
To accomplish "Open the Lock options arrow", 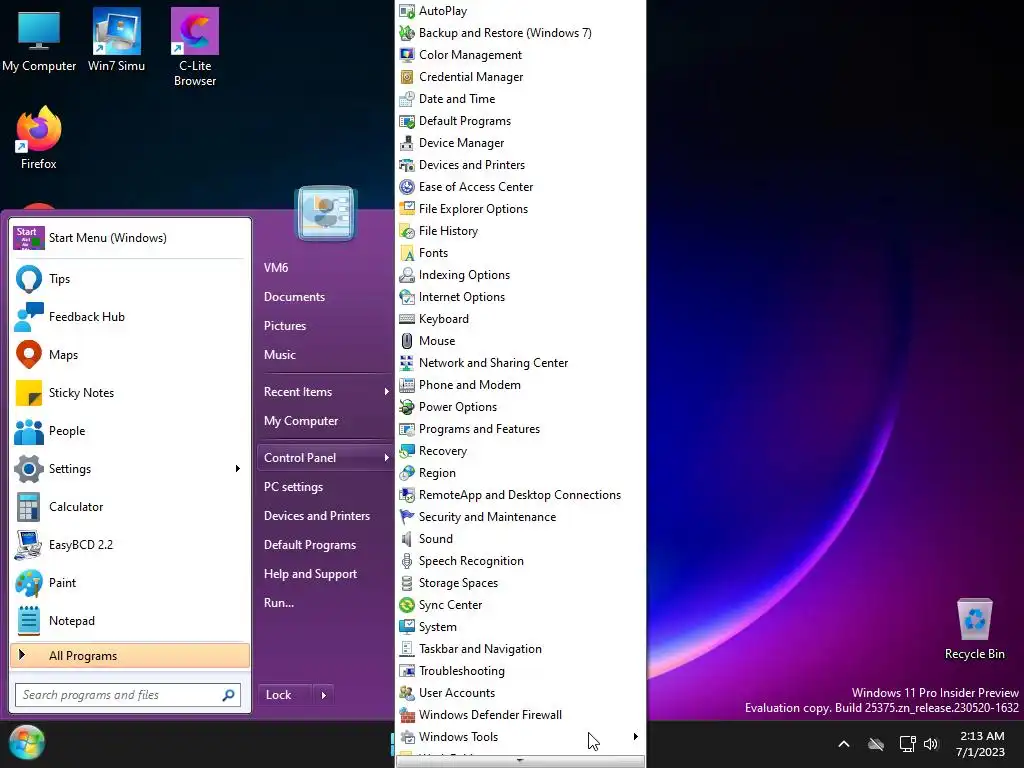I will [324, 696].
